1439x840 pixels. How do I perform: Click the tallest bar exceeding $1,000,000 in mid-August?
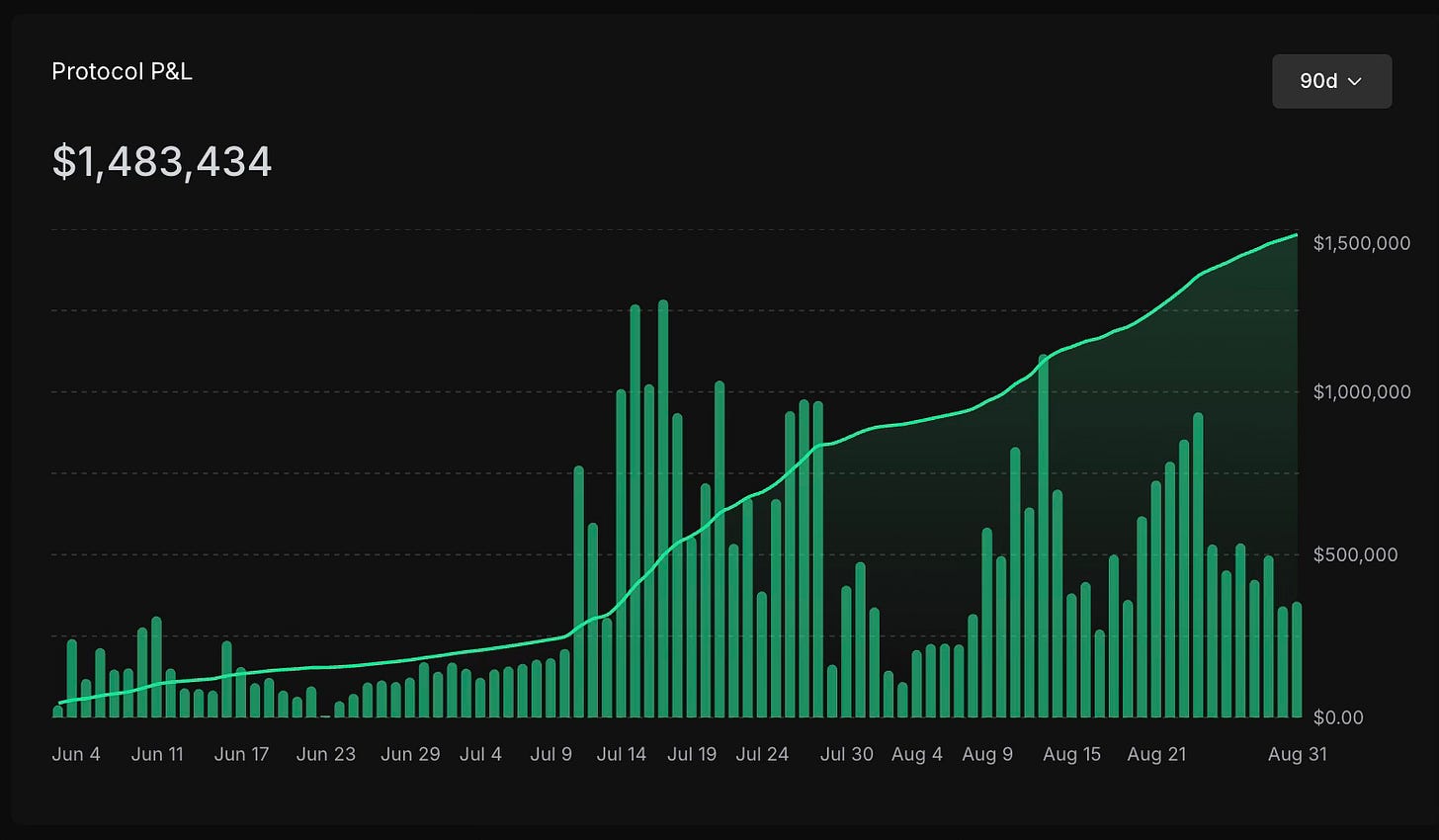coord(1044,536)
